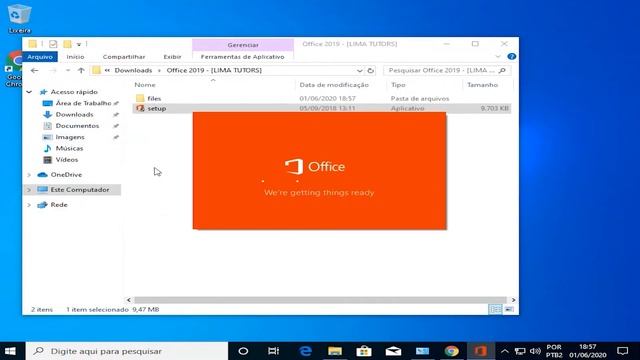
Task: Open recent locations dropdown arrow
Action: pyautogui.click(x=68, y=71)
